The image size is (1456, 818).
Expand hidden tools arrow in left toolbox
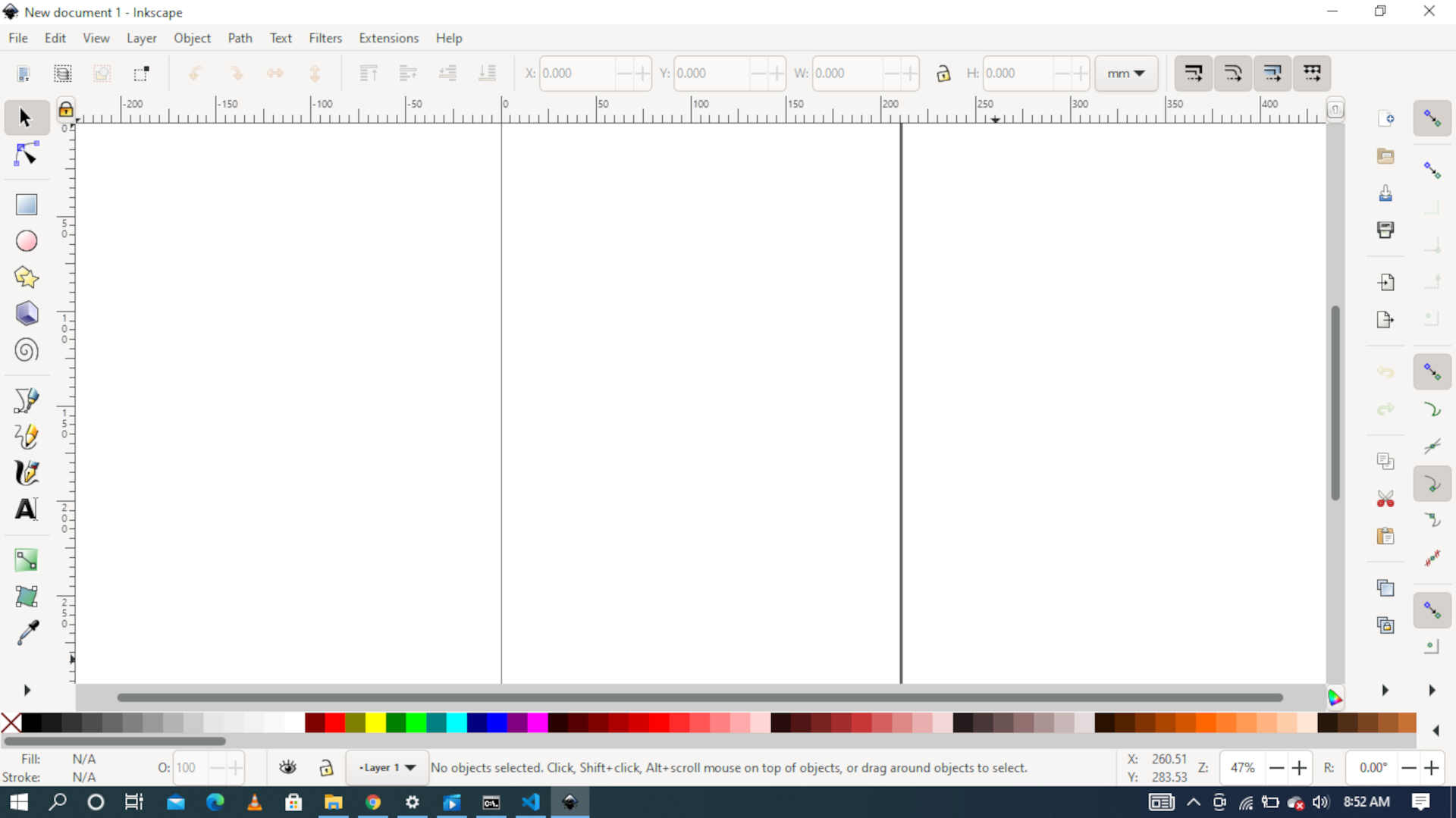(x=27, y=690)
